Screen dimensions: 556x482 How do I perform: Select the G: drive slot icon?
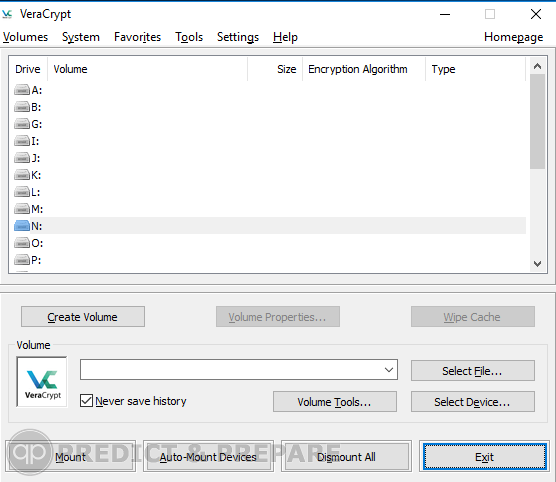(x=22, y=124)
